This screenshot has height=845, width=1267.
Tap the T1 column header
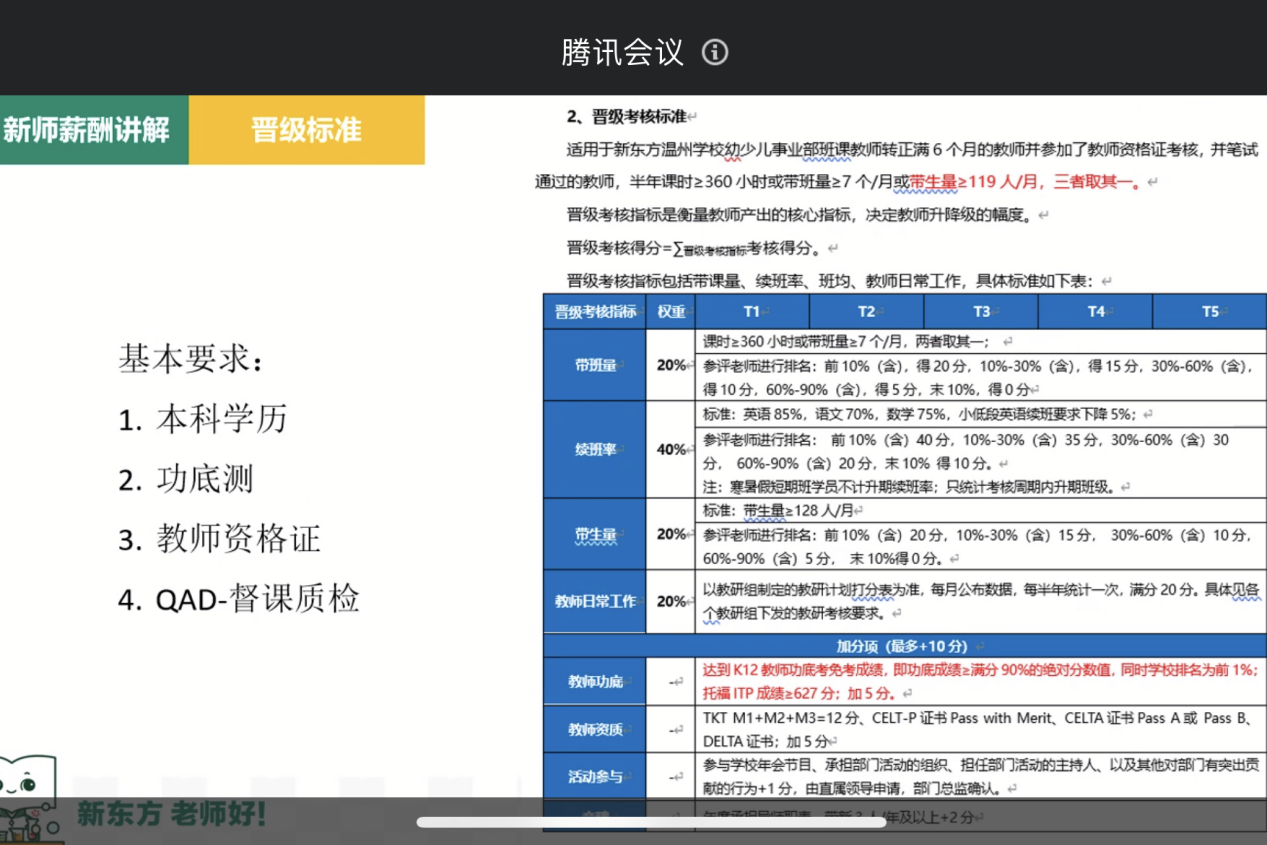point(752,312)
